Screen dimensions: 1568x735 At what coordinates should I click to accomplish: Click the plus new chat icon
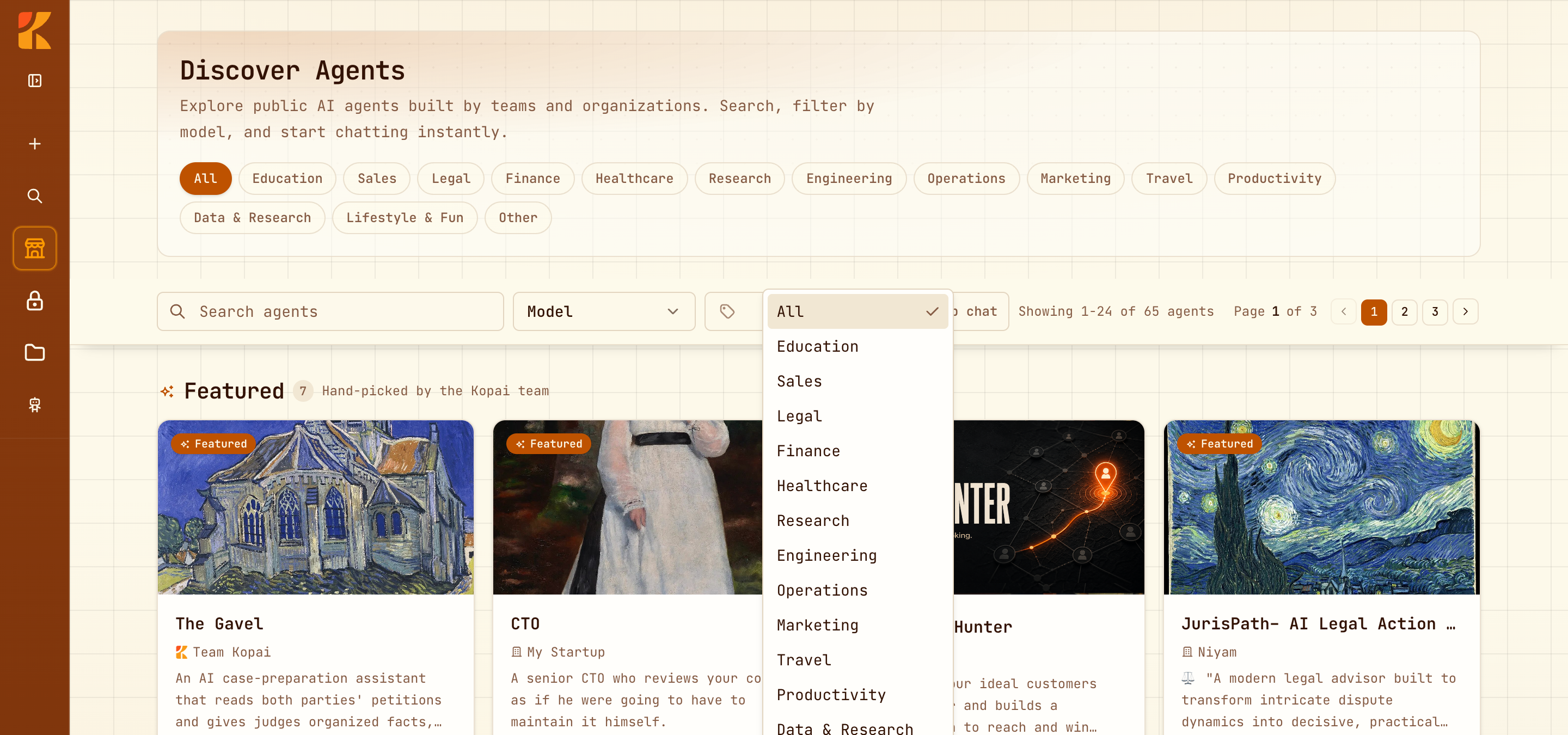coord(35,144)
